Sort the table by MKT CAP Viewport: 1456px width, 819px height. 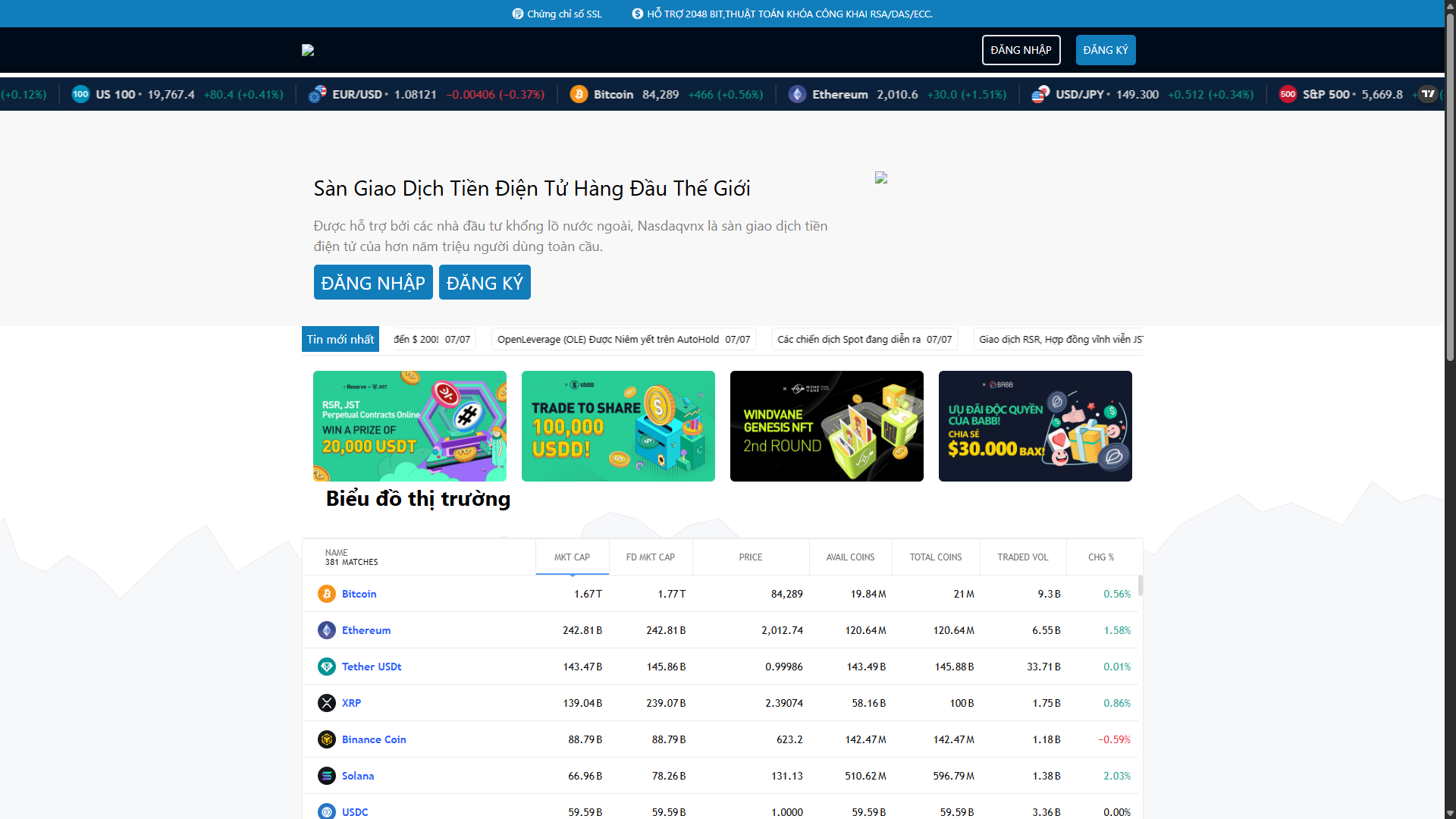(573, 557)
